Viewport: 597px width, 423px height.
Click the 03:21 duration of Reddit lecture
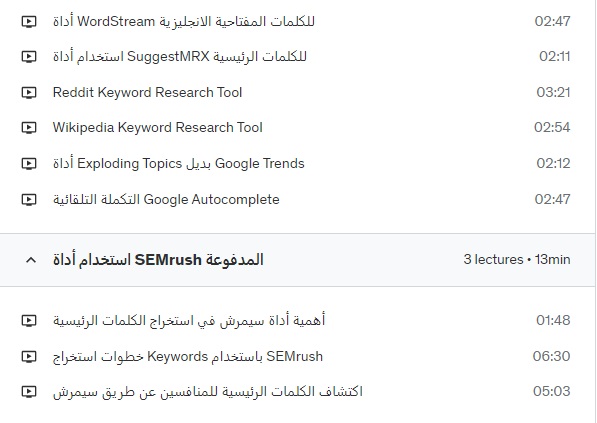[x=553, y=93]
